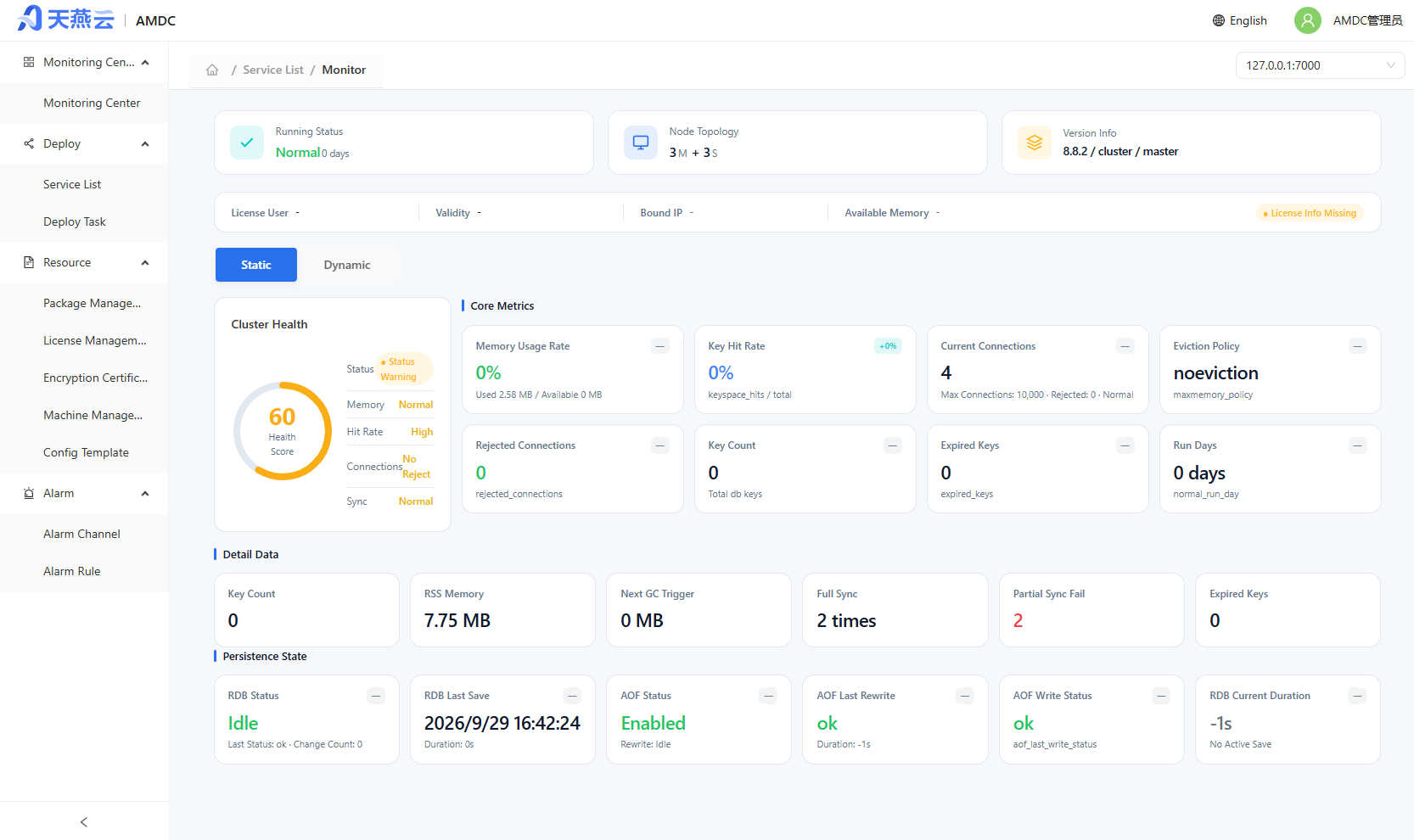Image resolution: width=1414 pixels, height=840 pixels.
Task: Click the home icon in breadcrumb
Action: (212, 70)
